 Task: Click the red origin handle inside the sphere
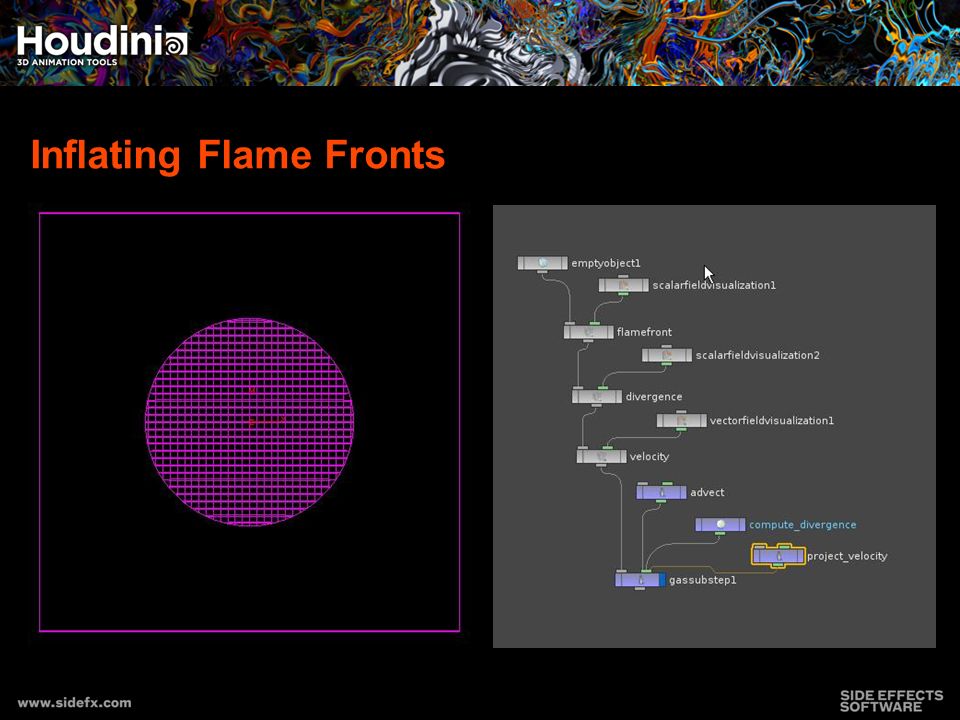(252, 421)
